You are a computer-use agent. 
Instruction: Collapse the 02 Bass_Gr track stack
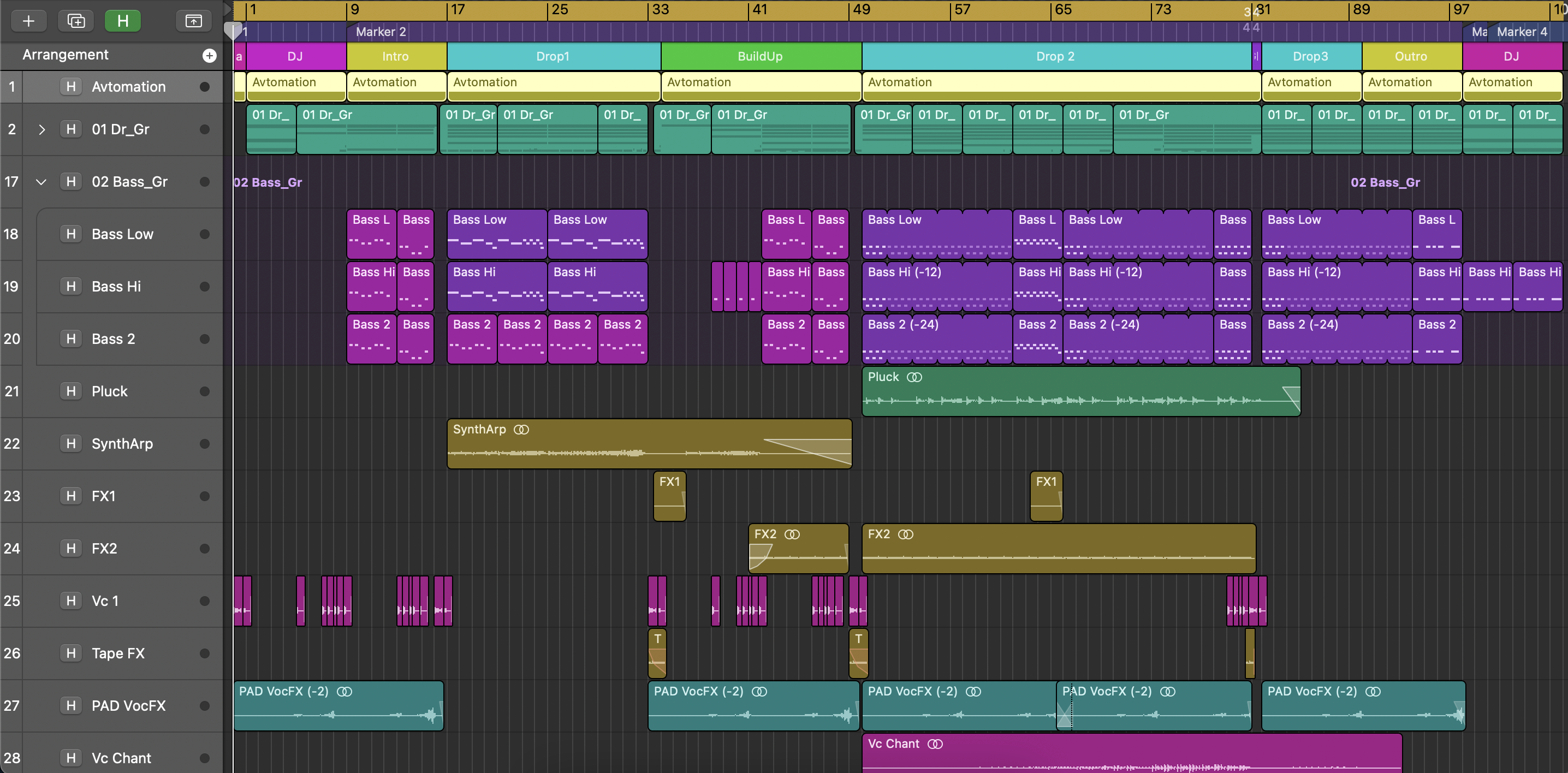(x=41, y=182)
